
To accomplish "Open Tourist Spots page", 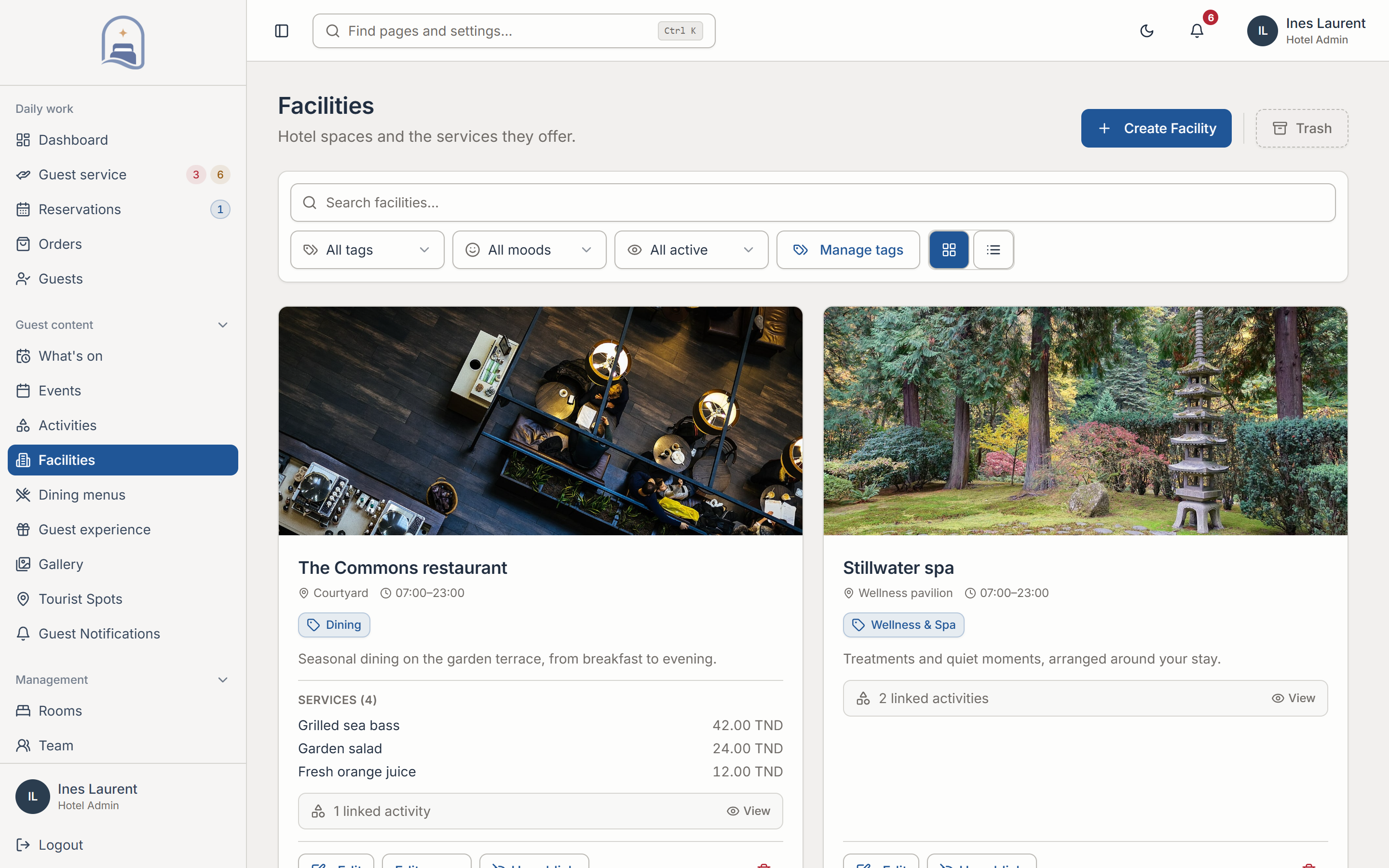I will click(123, 599).
